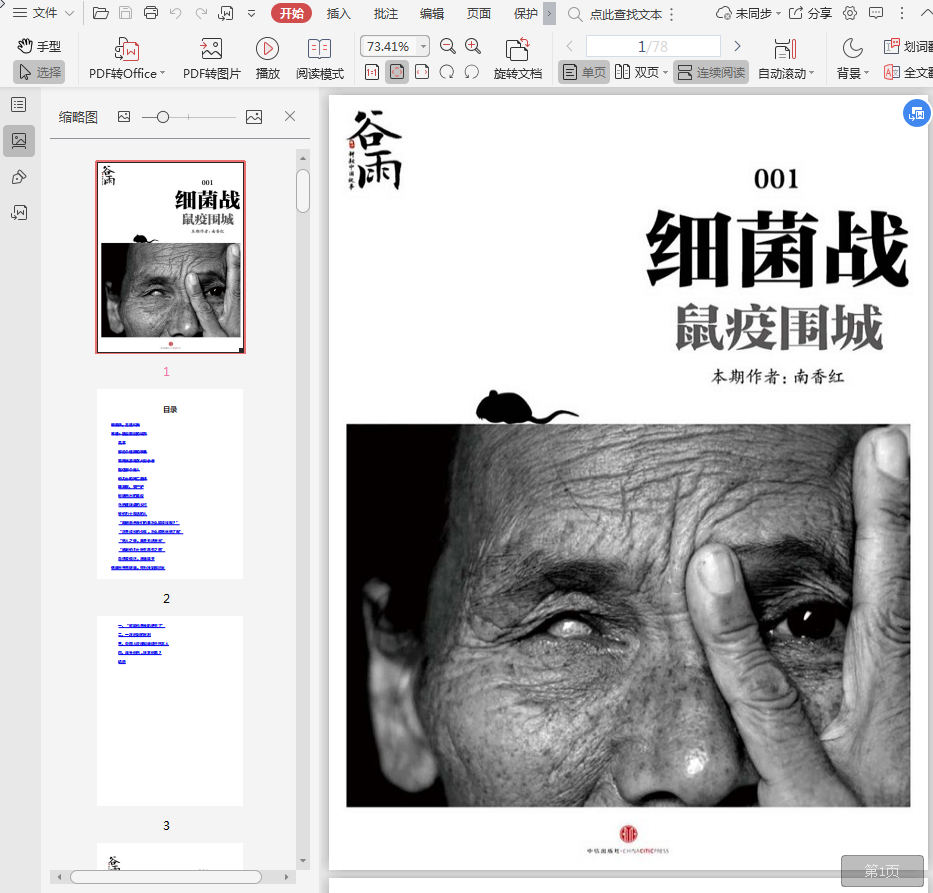Click the zoom out magnifier icon
Image resolution: width=933 pixels, height=893 pixels.
point(448,46)
